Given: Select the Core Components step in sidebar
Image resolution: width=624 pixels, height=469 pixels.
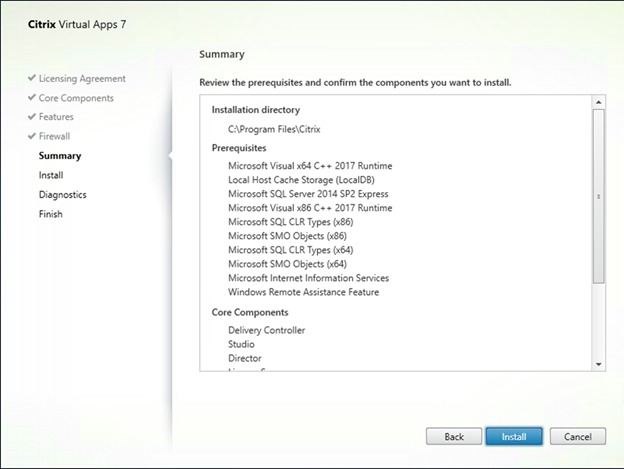Looking at the screenshot, I should point(76,98).
